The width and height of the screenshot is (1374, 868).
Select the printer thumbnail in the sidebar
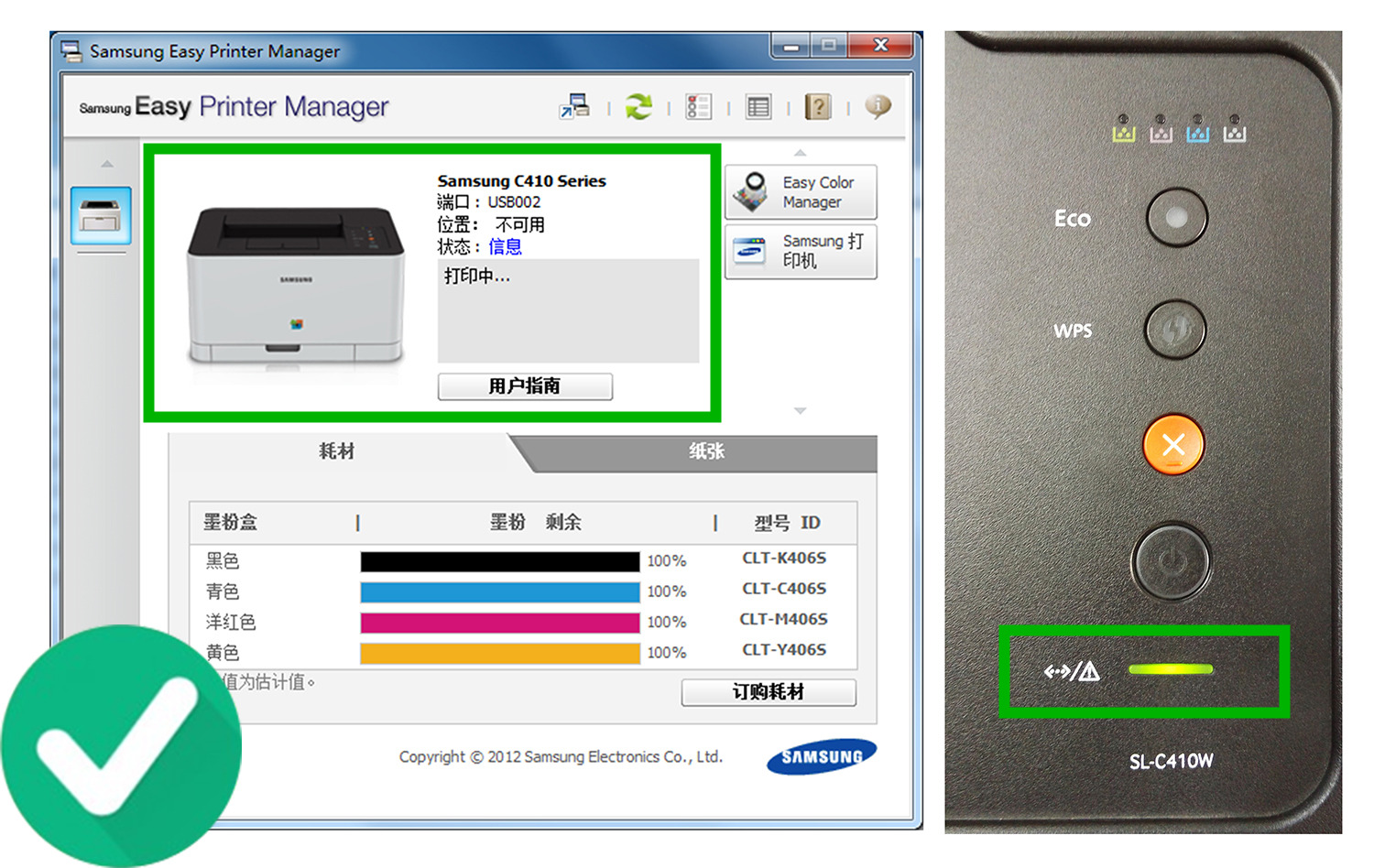point(101,215)
